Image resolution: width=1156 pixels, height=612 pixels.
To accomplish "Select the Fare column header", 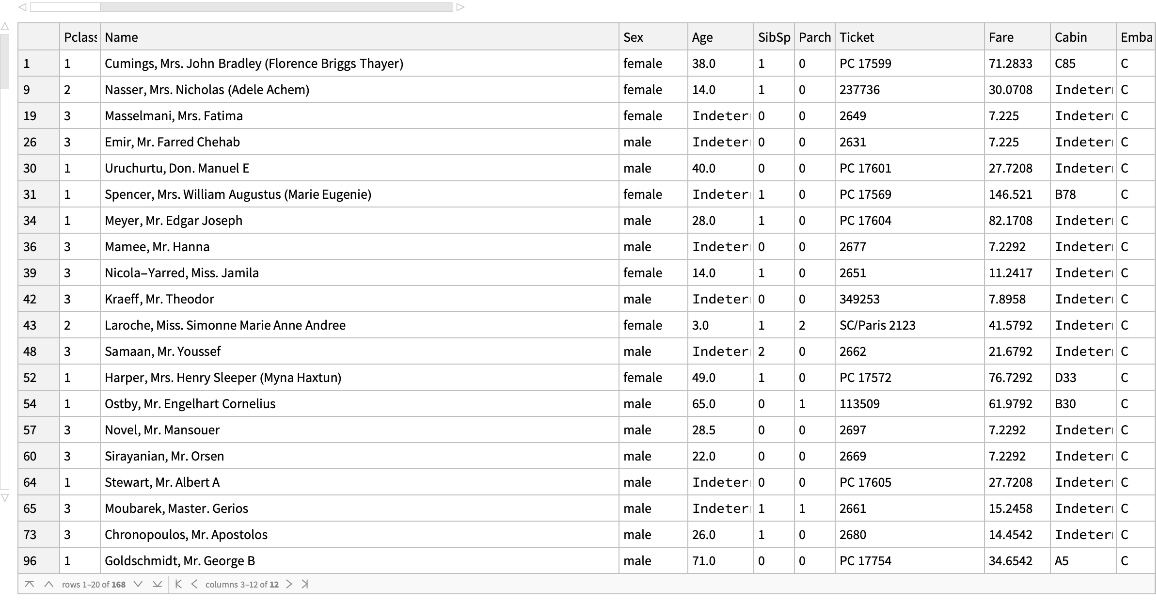I will point(1016,37).
